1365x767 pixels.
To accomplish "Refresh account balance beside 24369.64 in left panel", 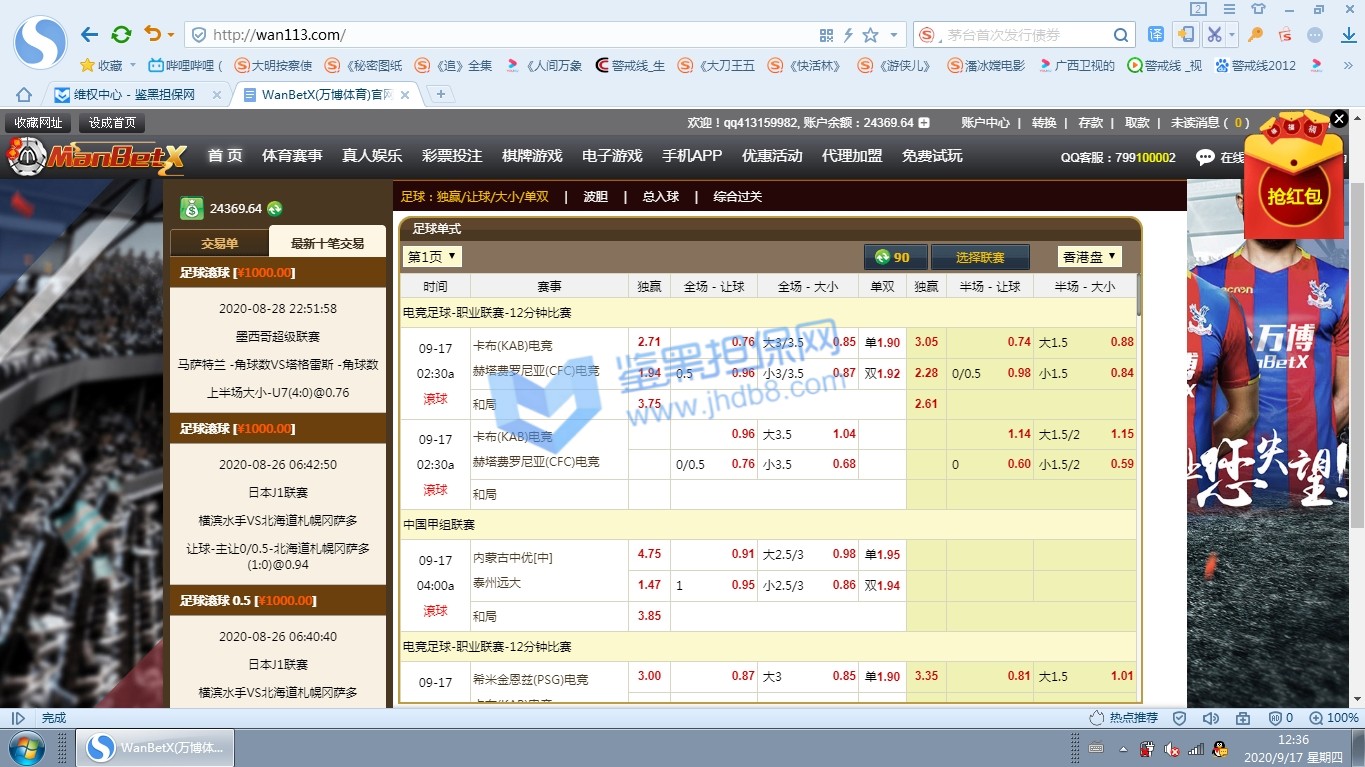I will point(274,209).
